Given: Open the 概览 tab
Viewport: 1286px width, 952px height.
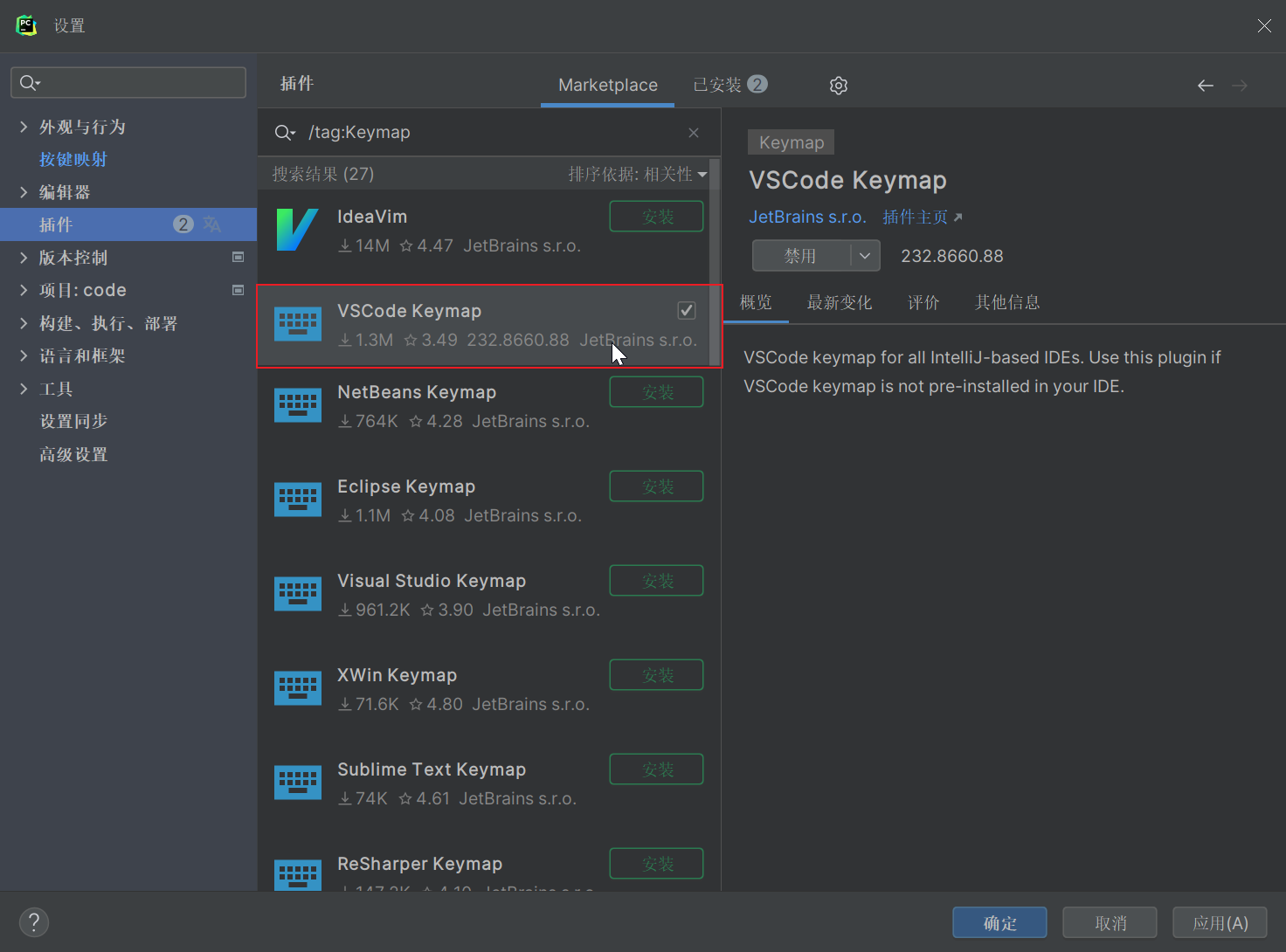Looking at the screenshot, I should (757, 302).
